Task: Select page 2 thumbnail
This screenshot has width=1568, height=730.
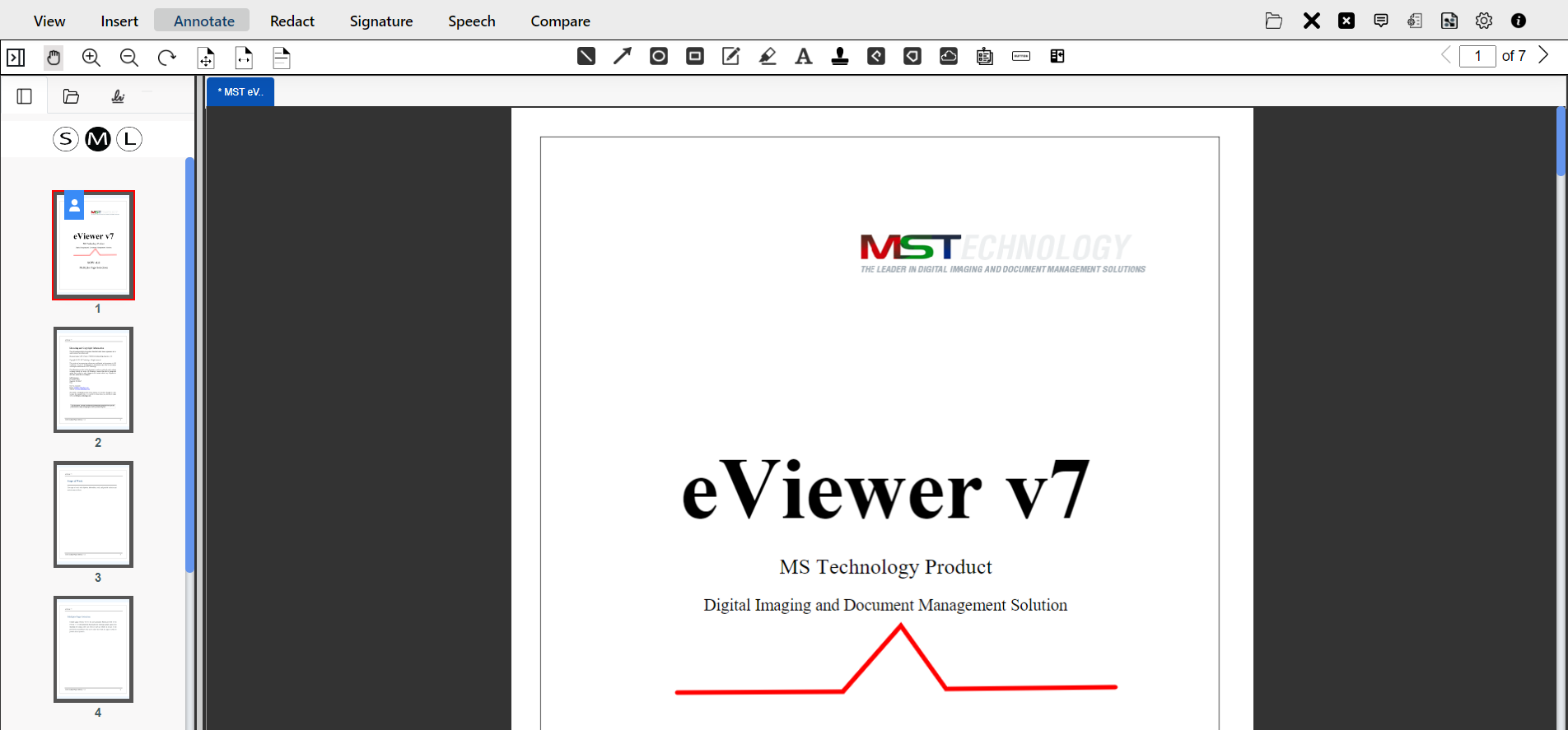Action: (x=93, y=379)
